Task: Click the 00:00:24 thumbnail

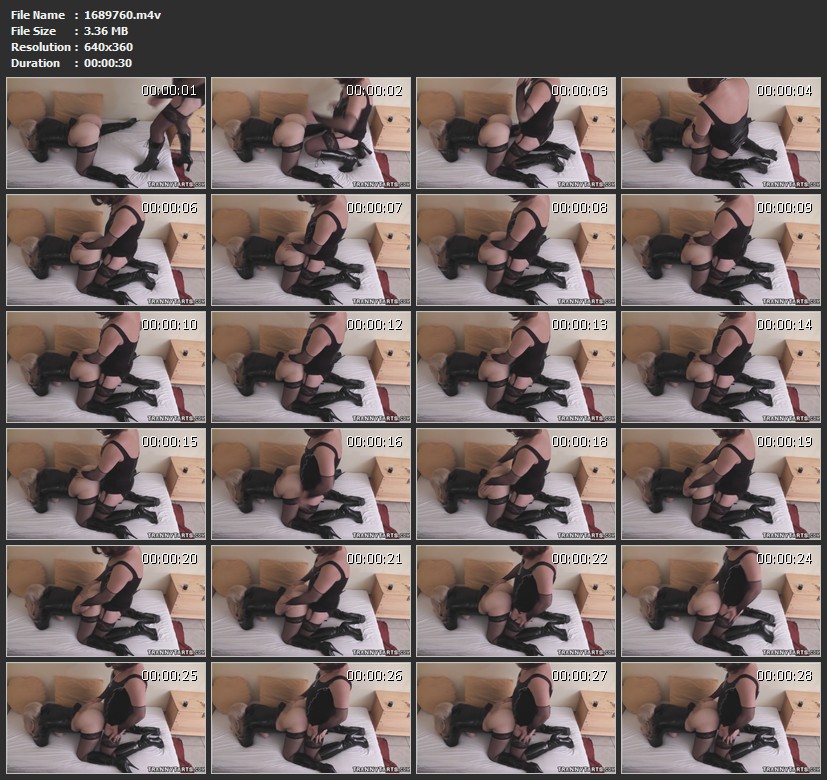Action: click(x=720, y=601)
